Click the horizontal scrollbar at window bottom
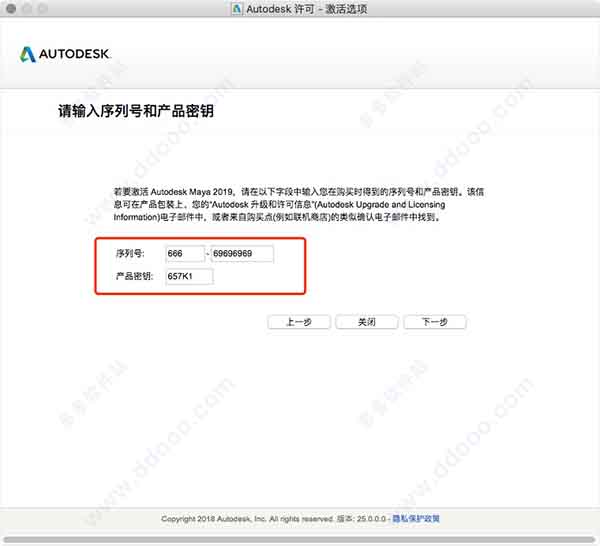The height and width of the screenshot is (546, 600). click(298, 539)
